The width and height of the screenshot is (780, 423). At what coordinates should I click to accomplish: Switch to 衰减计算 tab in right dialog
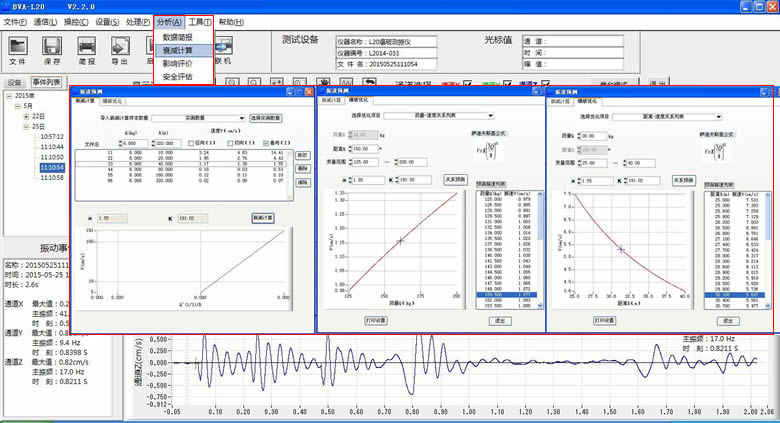coord(561,101)
